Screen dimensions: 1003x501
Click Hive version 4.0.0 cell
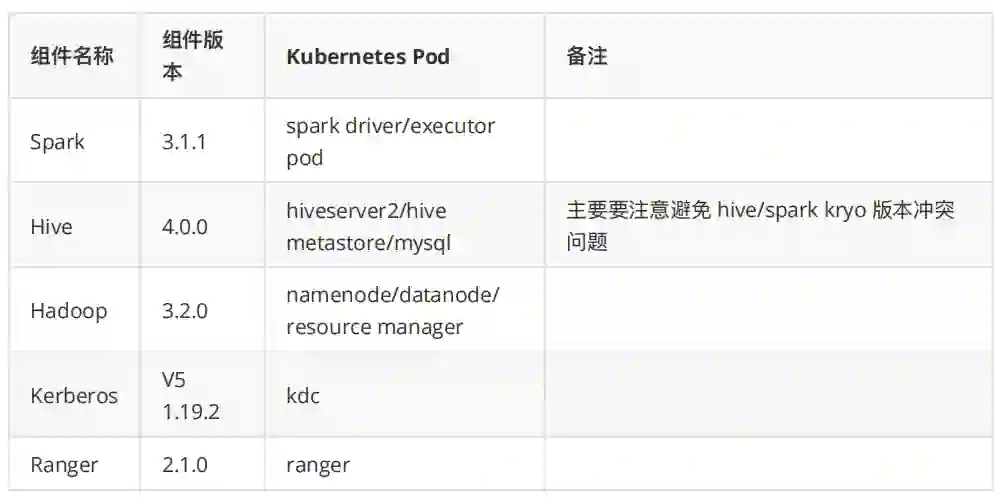click(x=185, y=226)
